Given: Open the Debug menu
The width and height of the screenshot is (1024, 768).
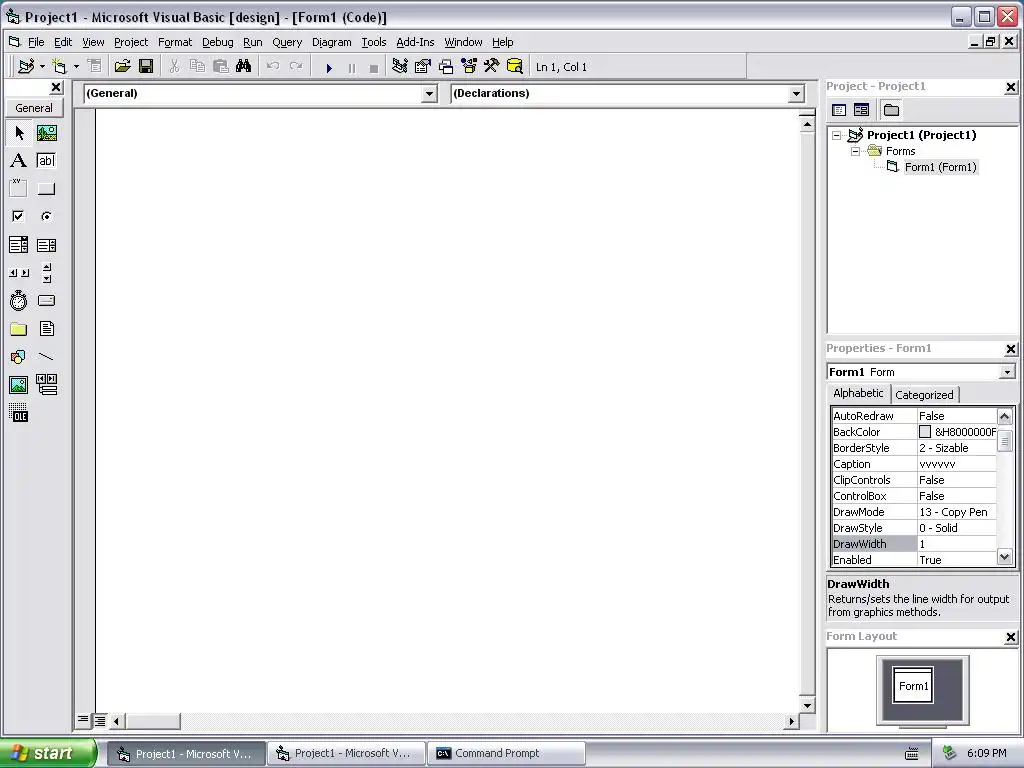Looking at the screenshot, I should coord(217,42).
